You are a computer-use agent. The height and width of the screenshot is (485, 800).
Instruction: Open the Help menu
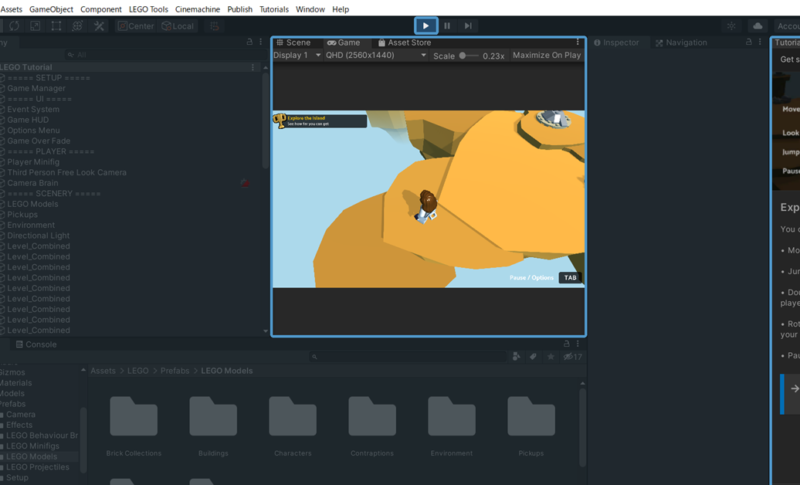click(x=340, y=9)
